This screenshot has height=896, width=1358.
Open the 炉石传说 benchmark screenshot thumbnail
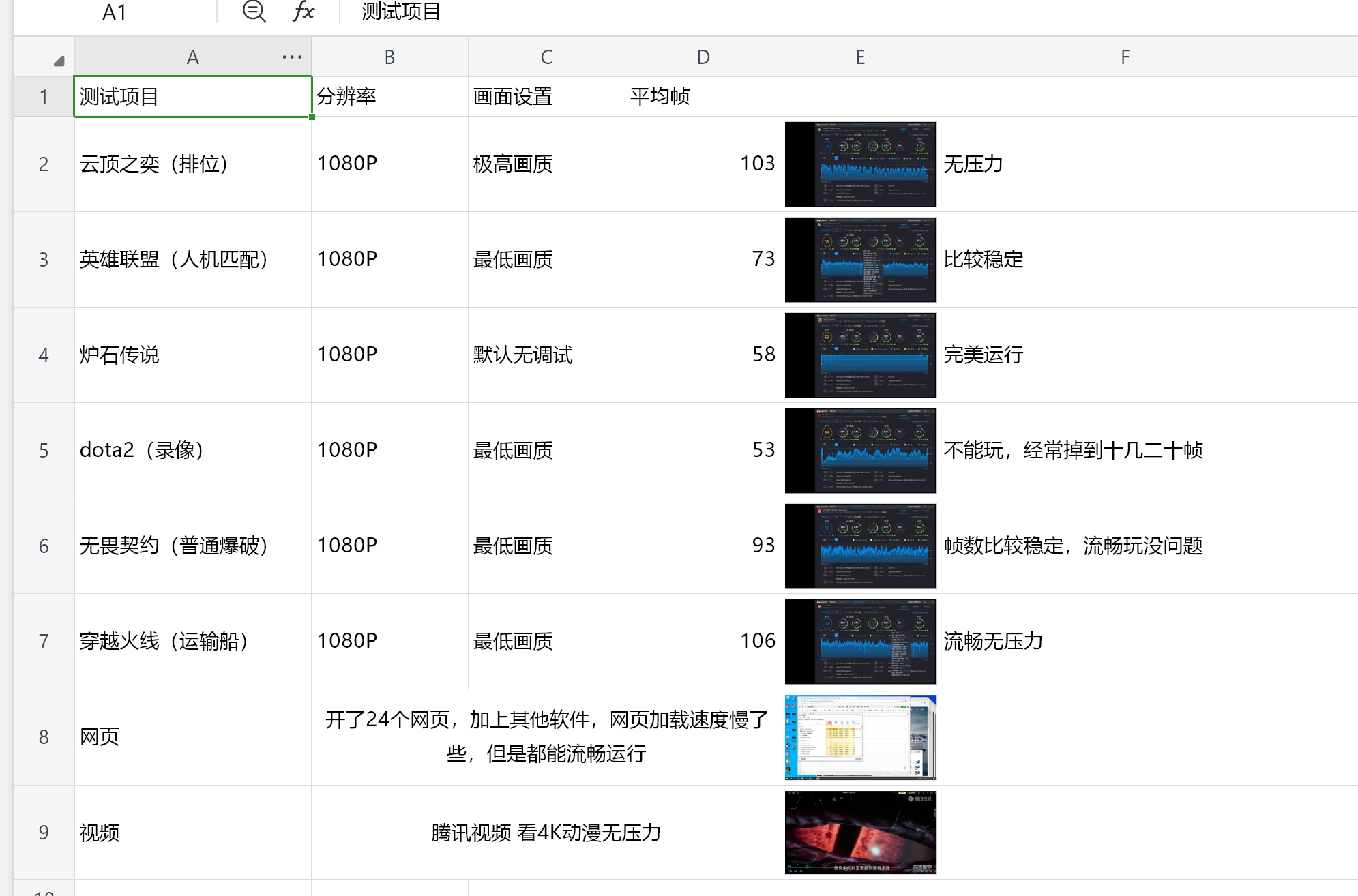click(x=860, y=355)
